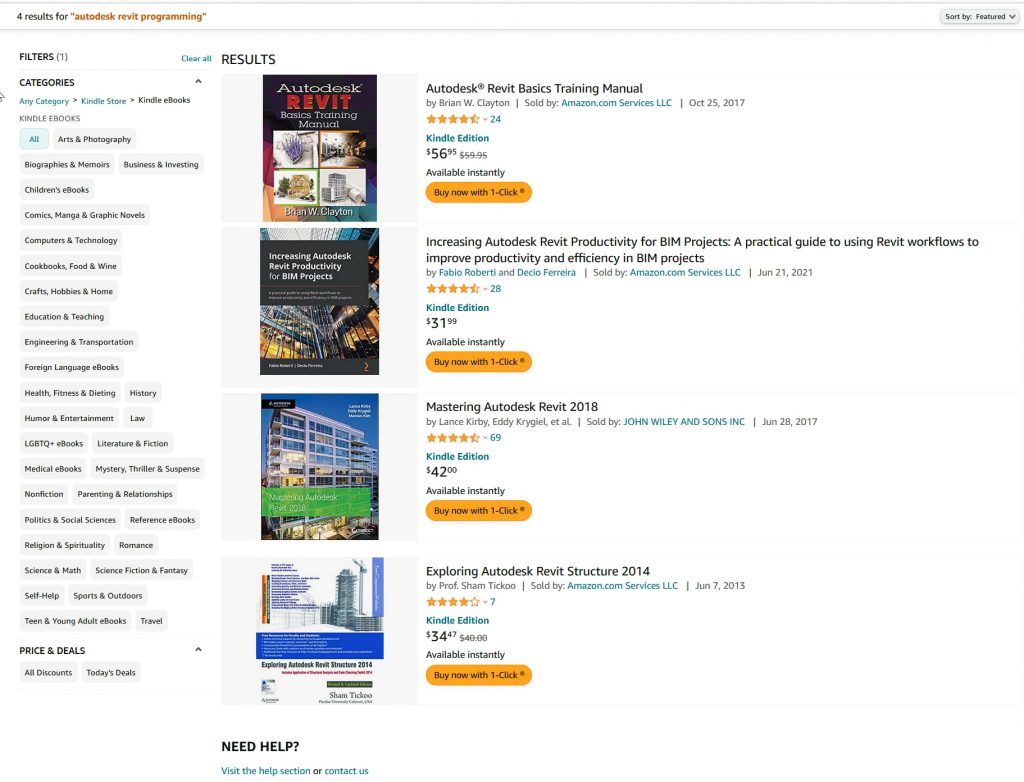This screenshot has width=1024, height=782.
Task: Click star rating of Exploring Revit Structure 2014
Action: 452,602
